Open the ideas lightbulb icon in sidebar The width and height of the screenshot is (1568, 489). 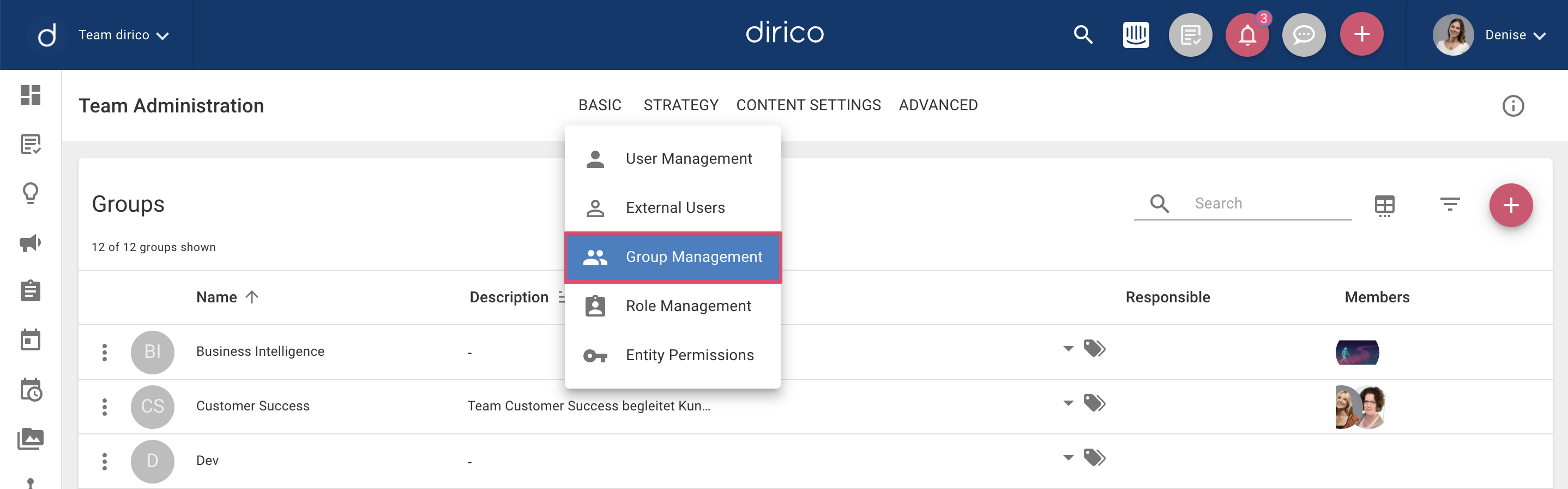[x=31, y=194]
